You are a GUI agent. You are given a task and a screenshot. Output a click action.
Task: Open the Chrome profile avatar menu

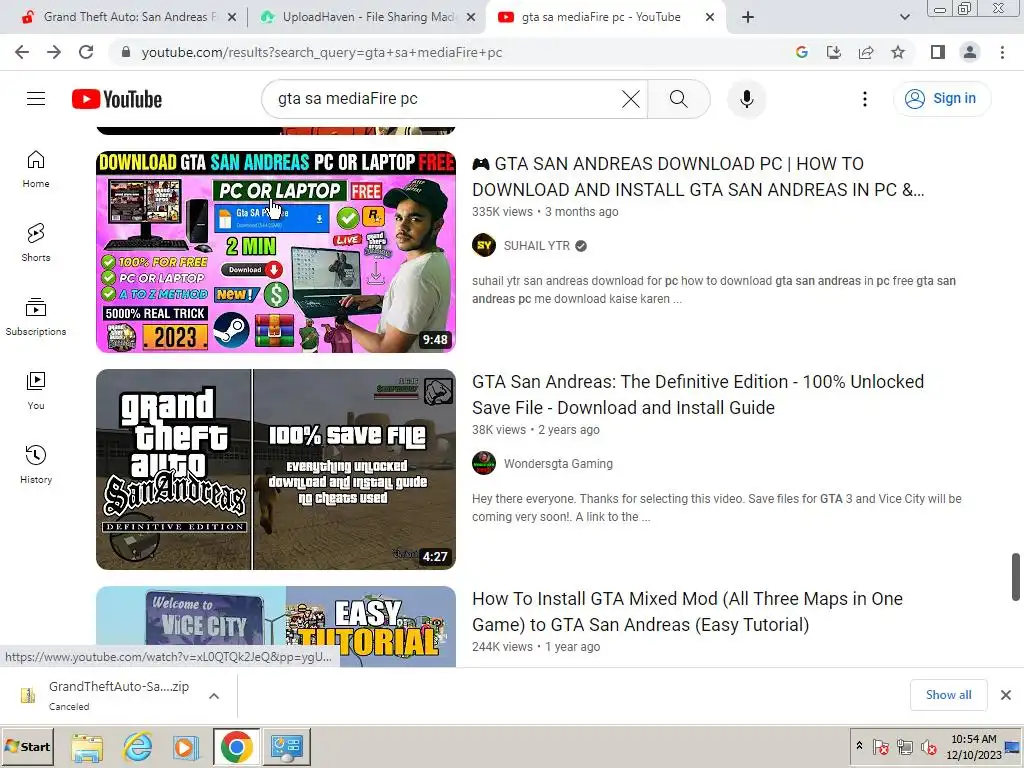(x=970, y=52)
